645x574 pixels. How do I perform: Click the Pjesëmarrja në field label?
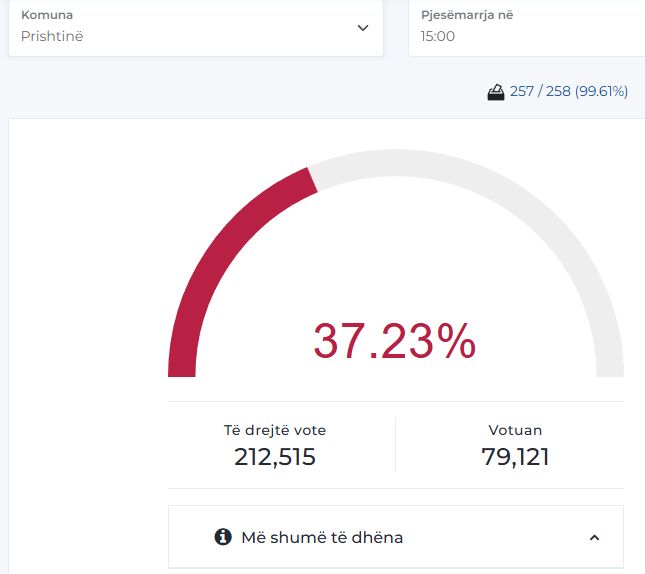click(x=467, y=16)
